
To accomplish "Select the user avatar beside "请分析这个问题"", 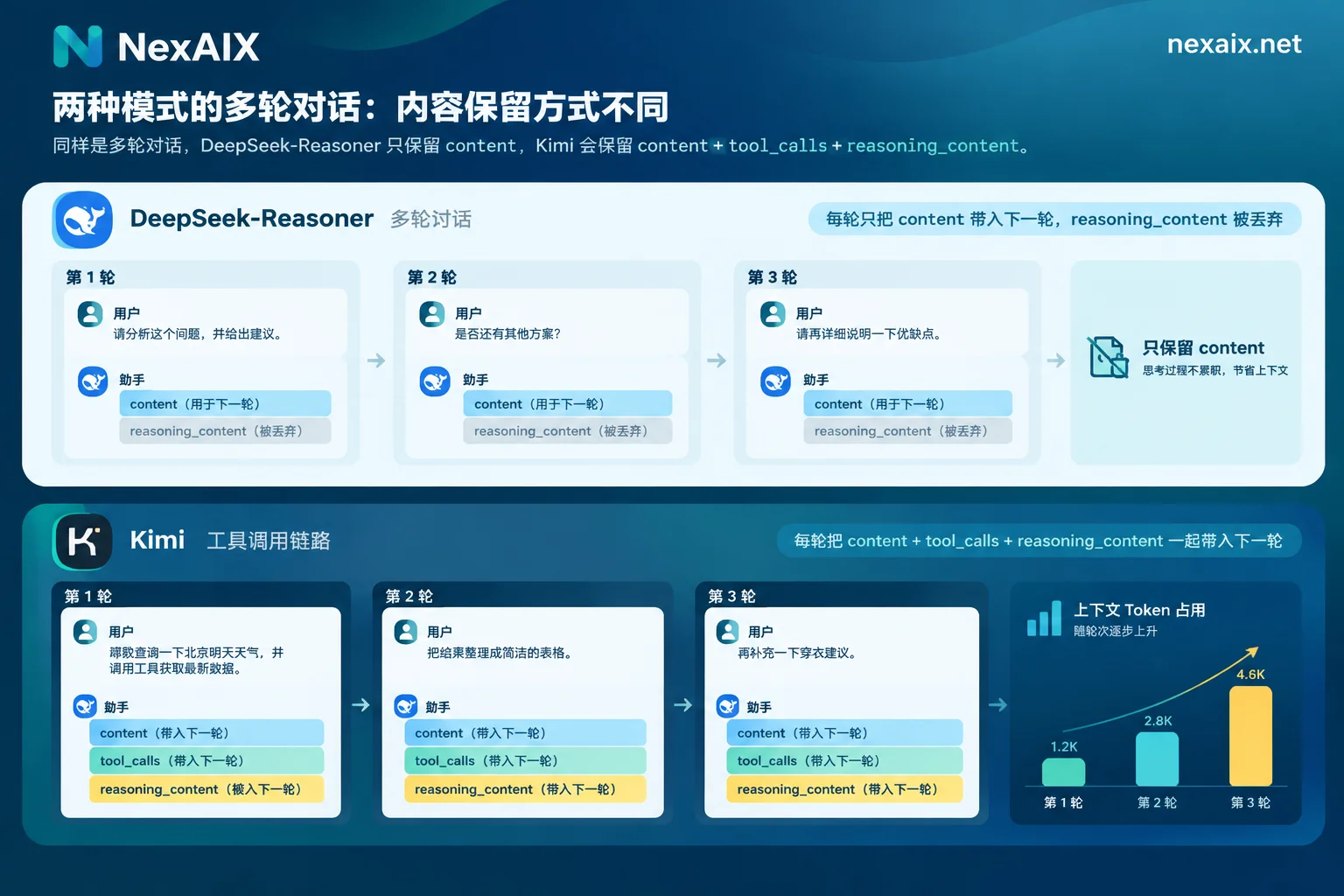I will click(90, 314).
